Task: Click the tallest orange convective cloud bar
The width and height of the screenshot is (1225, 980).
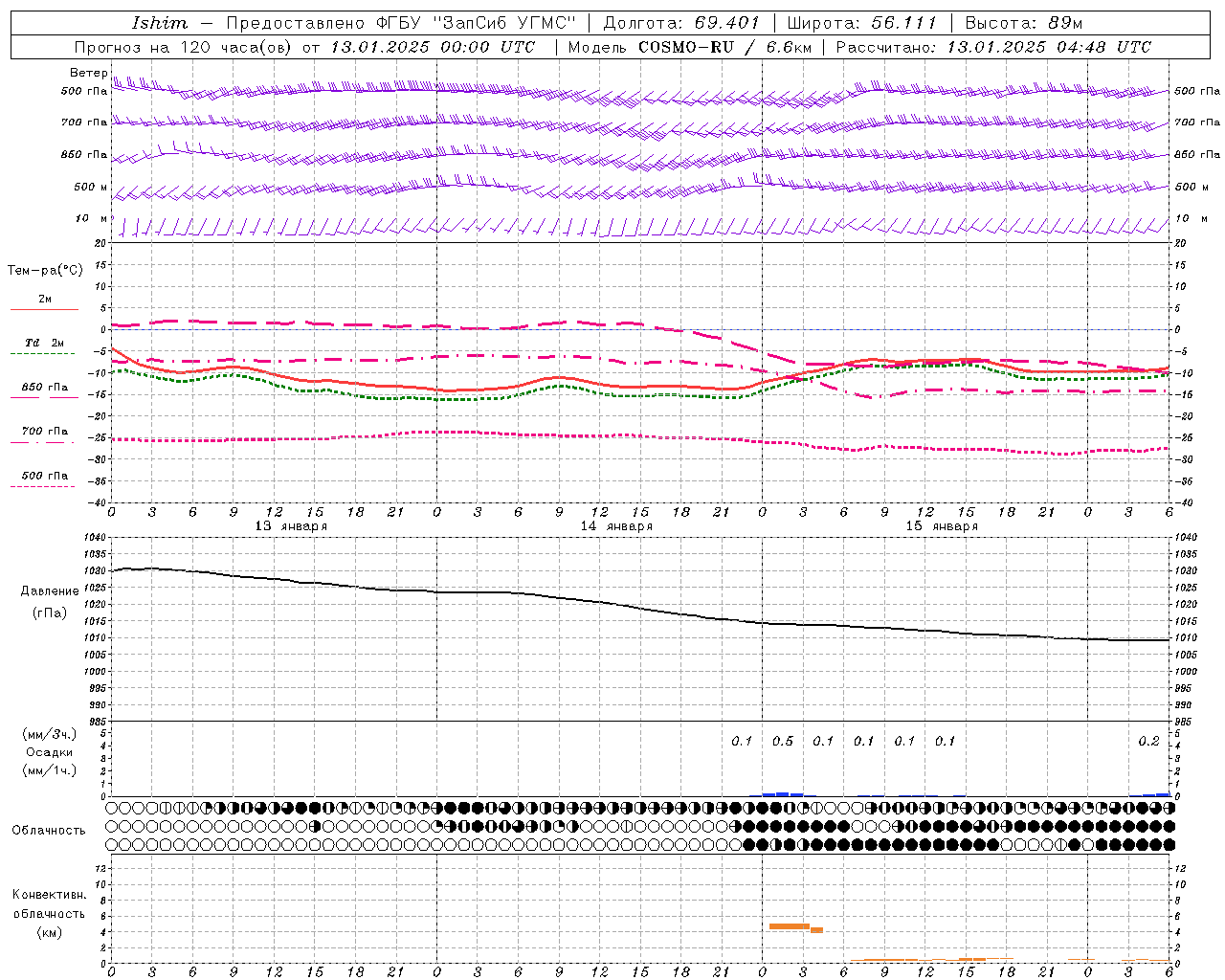Action: tap(790, 926)
